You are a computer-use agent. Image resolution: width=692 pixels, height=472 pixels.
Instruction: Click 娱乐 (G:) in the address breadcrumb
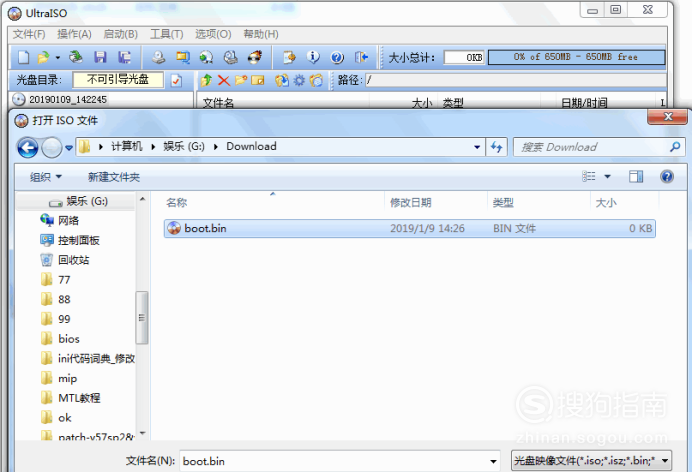pyautogui.click(x=184, y=146)
